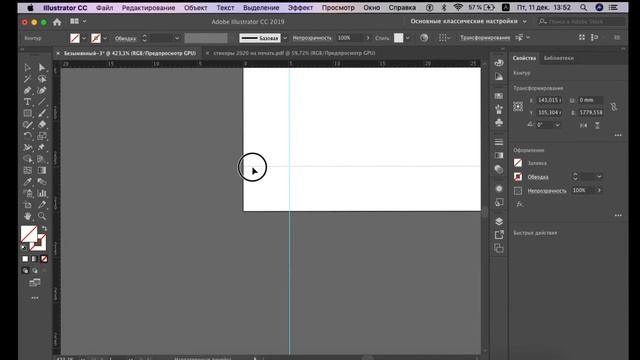Select the Rotate tool
The image size is (640, 360).
(x=27, y=136)
